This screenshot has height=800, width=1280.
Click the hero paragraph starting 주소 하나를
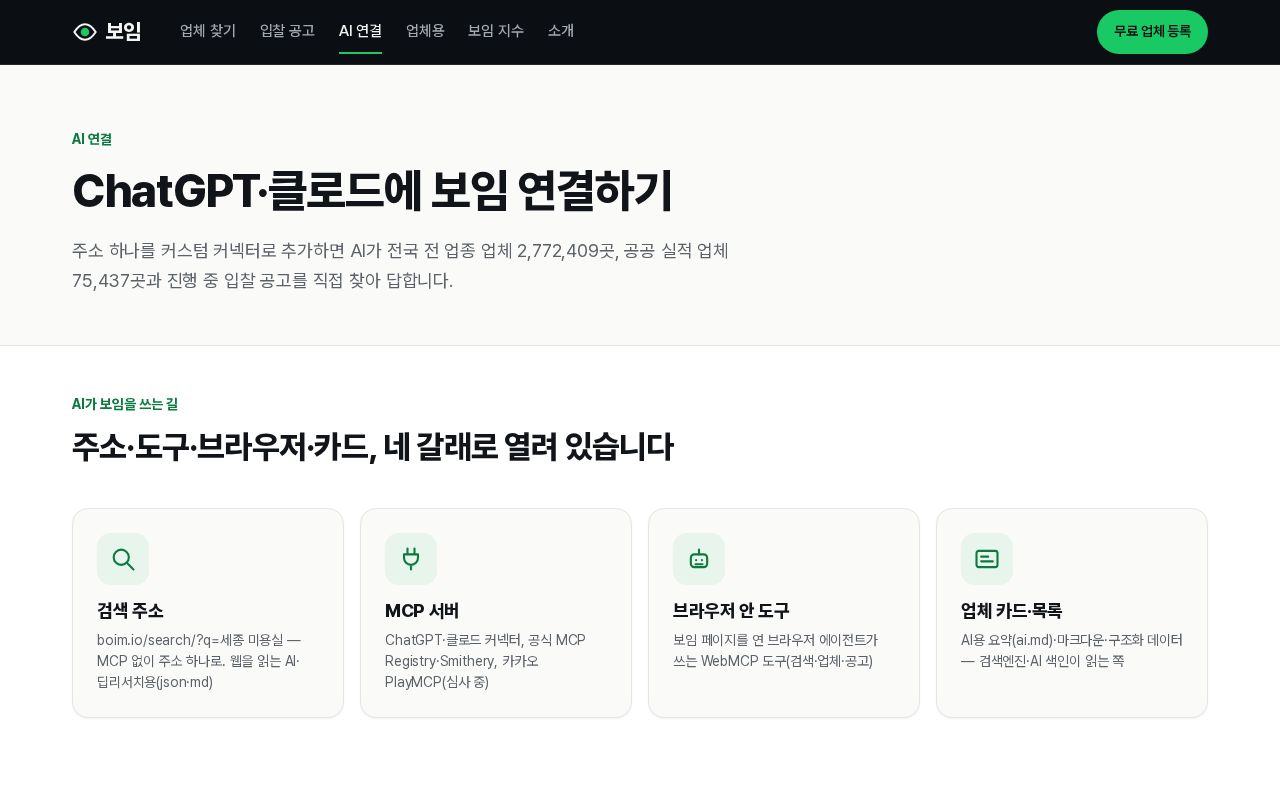click(x=400, y=265)
